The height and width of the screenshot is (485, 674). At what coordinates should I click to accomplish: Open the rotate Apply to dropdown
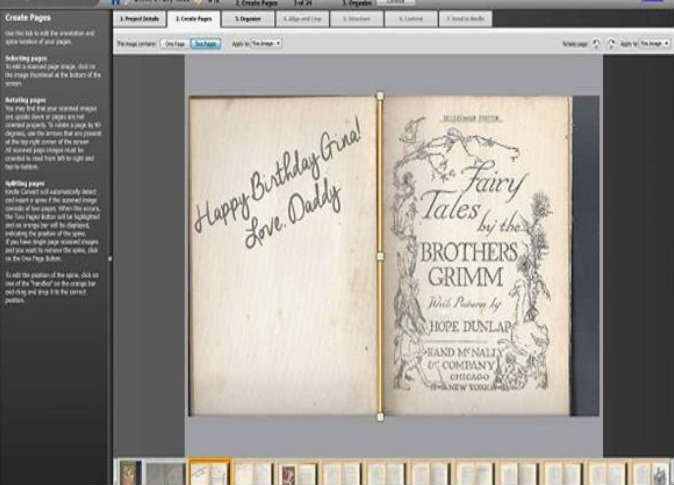[x=654, y=44]
